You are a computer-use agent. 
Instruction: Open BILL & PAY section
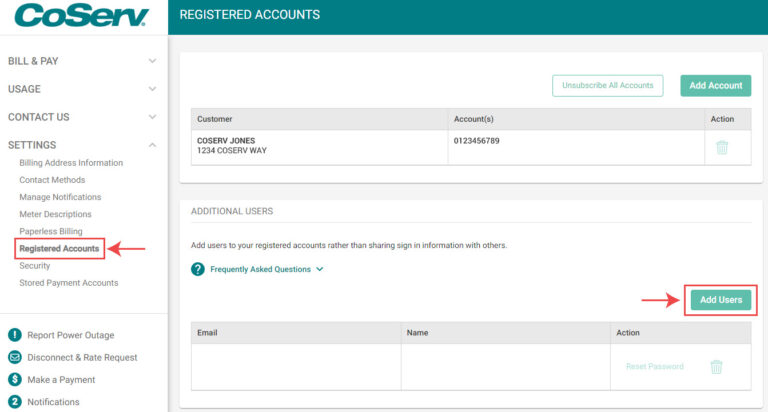pyautogui.click(x=33, y=61)
